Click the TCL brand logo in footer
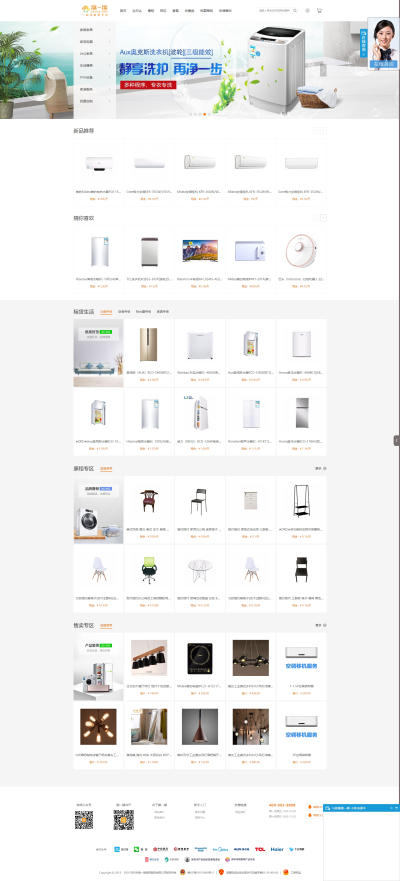Image resolution: width=400 pixels, height=881 pixels. (260, 849)
